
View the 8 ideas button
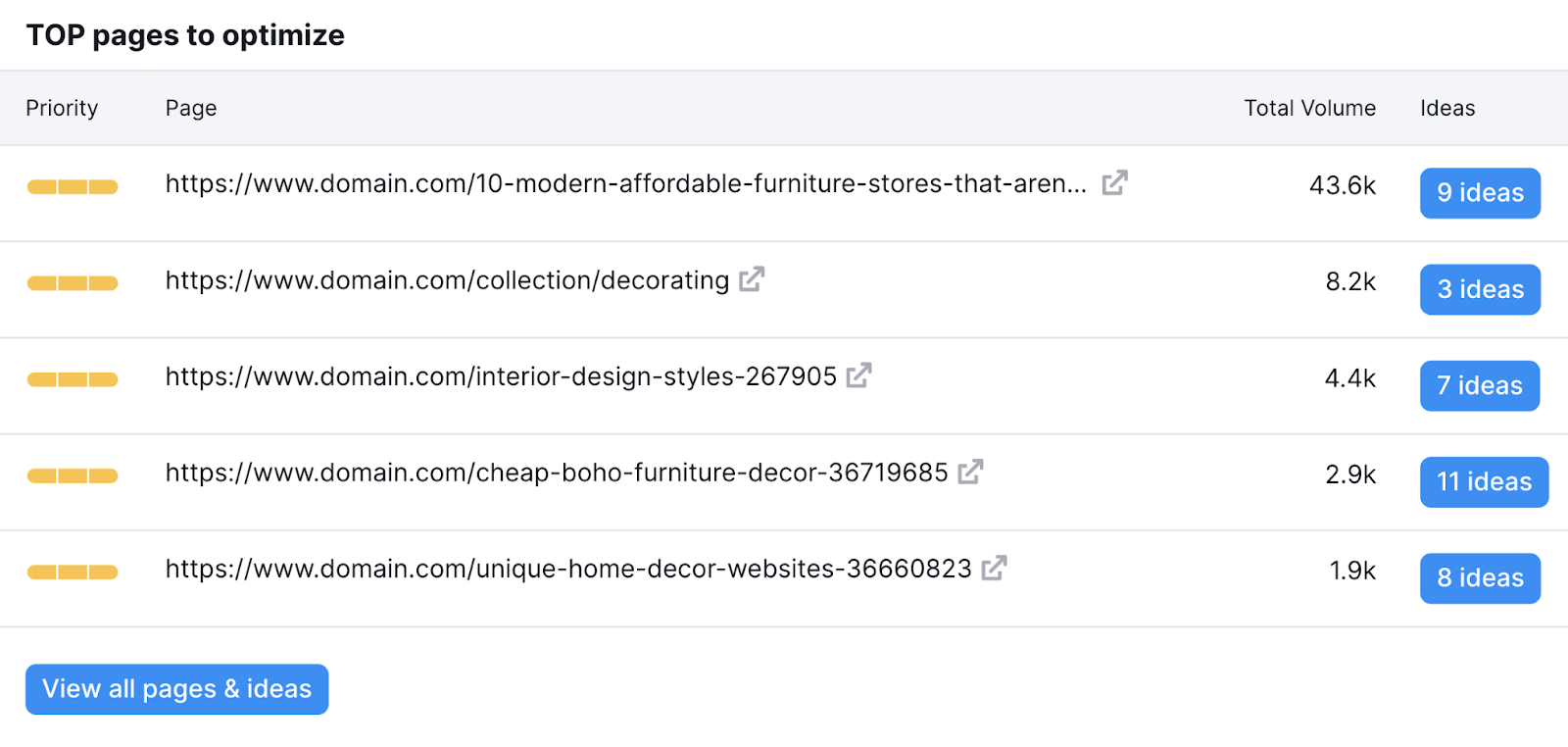[1480, 578]
